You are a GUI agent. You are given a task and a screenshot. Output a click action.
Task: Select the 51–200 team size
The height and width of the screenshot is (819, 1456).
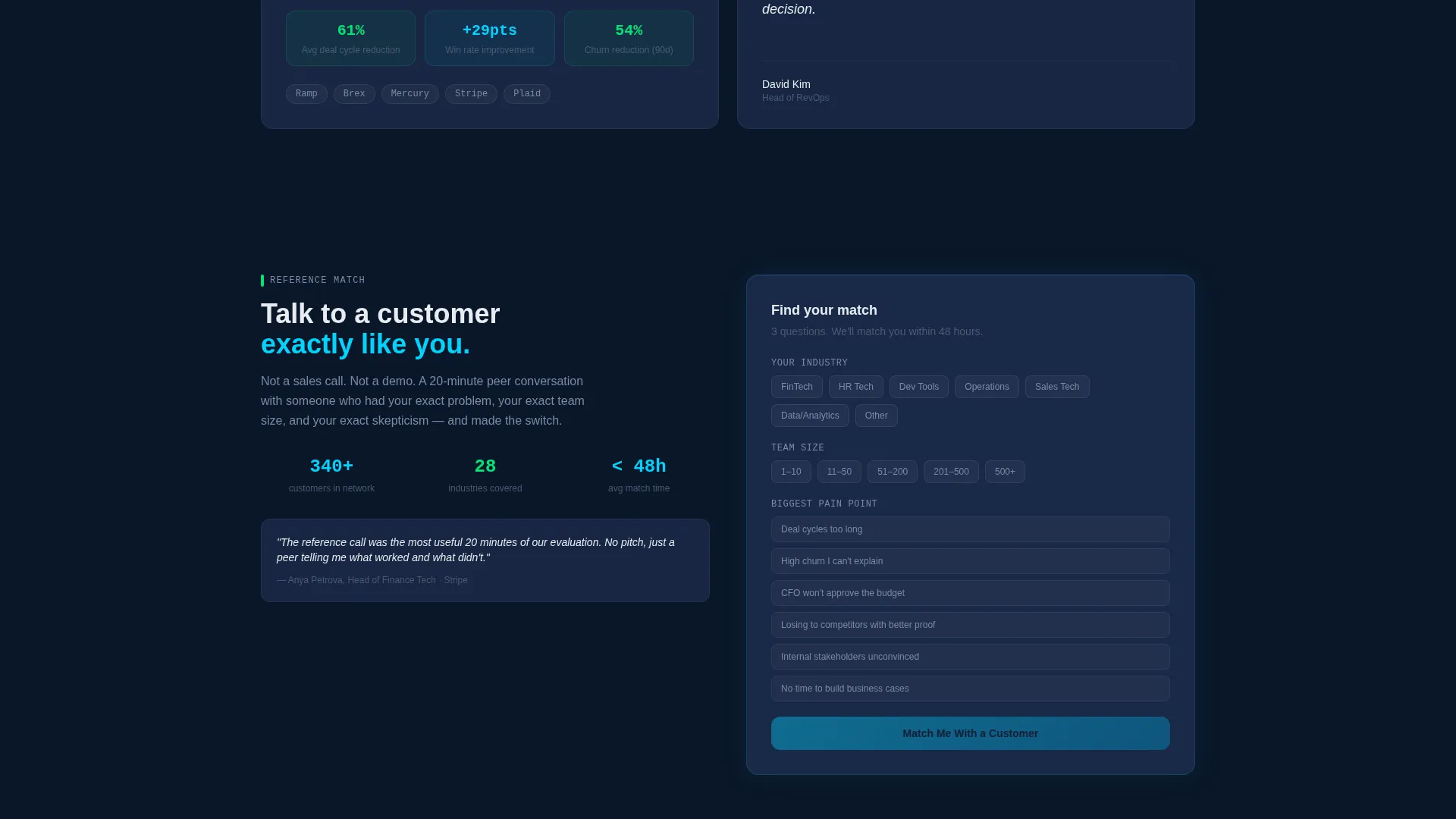[892, 472]
